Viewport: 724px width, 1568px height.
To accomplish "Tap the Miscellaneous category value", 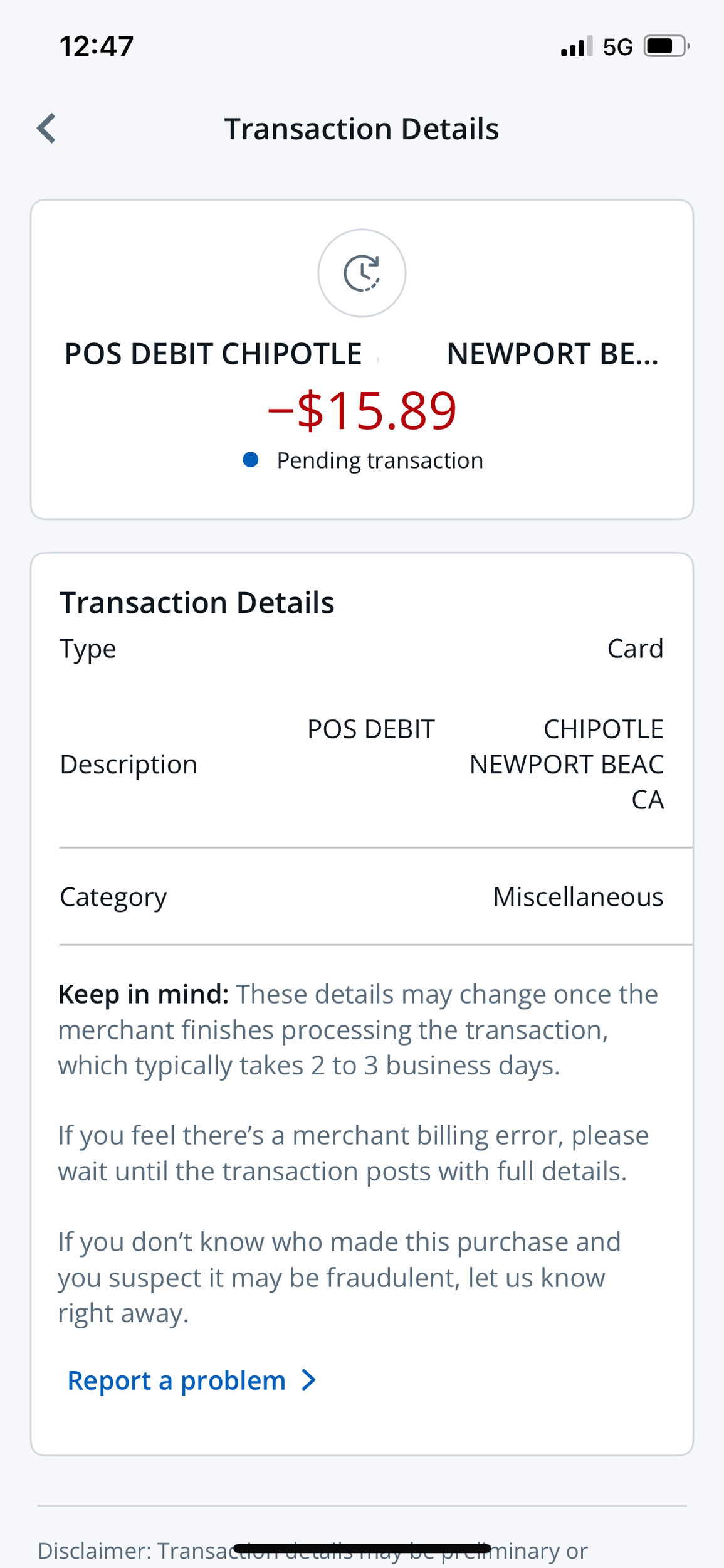I will (577, 897).
